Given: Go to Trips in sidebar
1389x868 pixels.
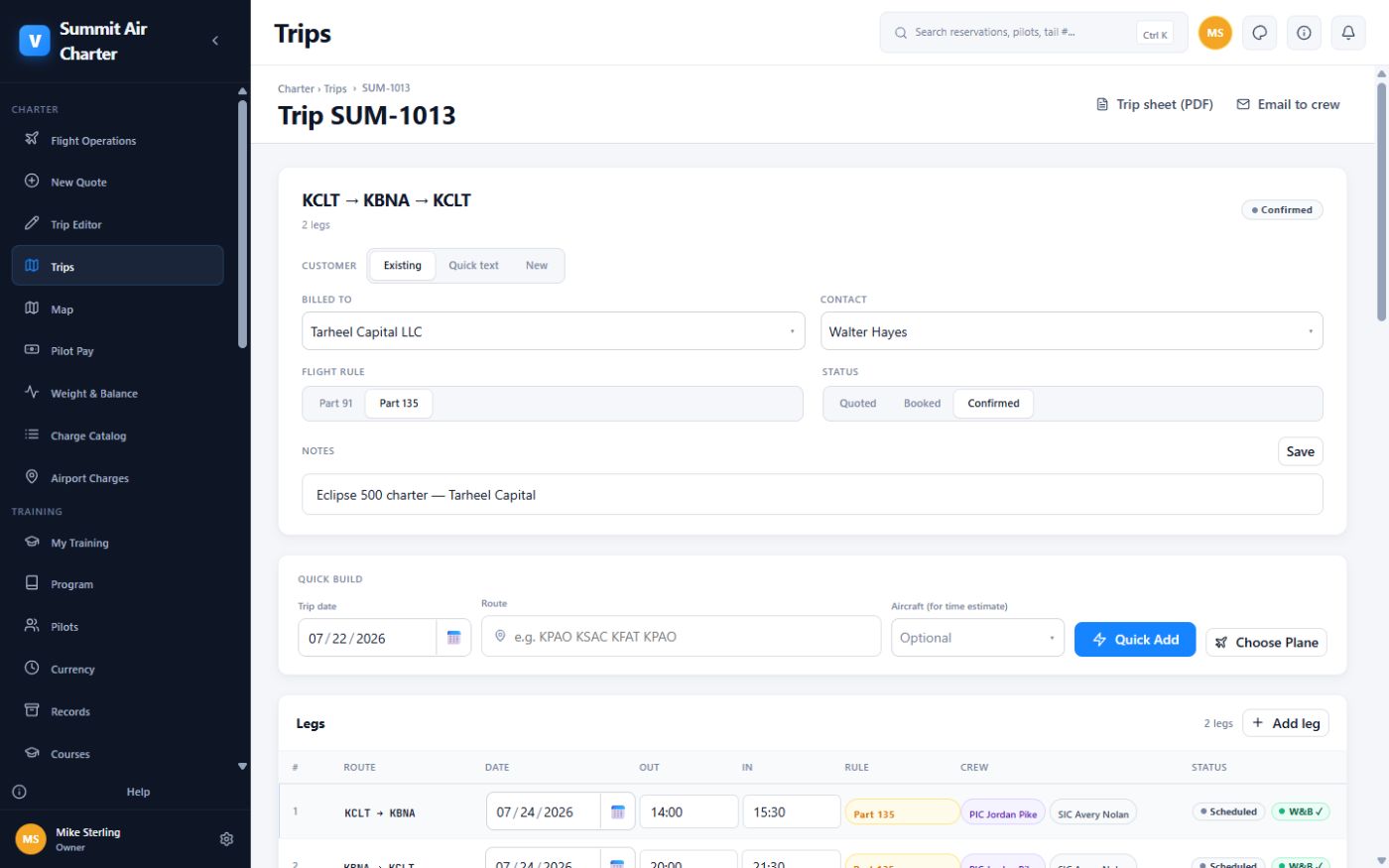Looking at the screenshot, I should tap(117, 266).
